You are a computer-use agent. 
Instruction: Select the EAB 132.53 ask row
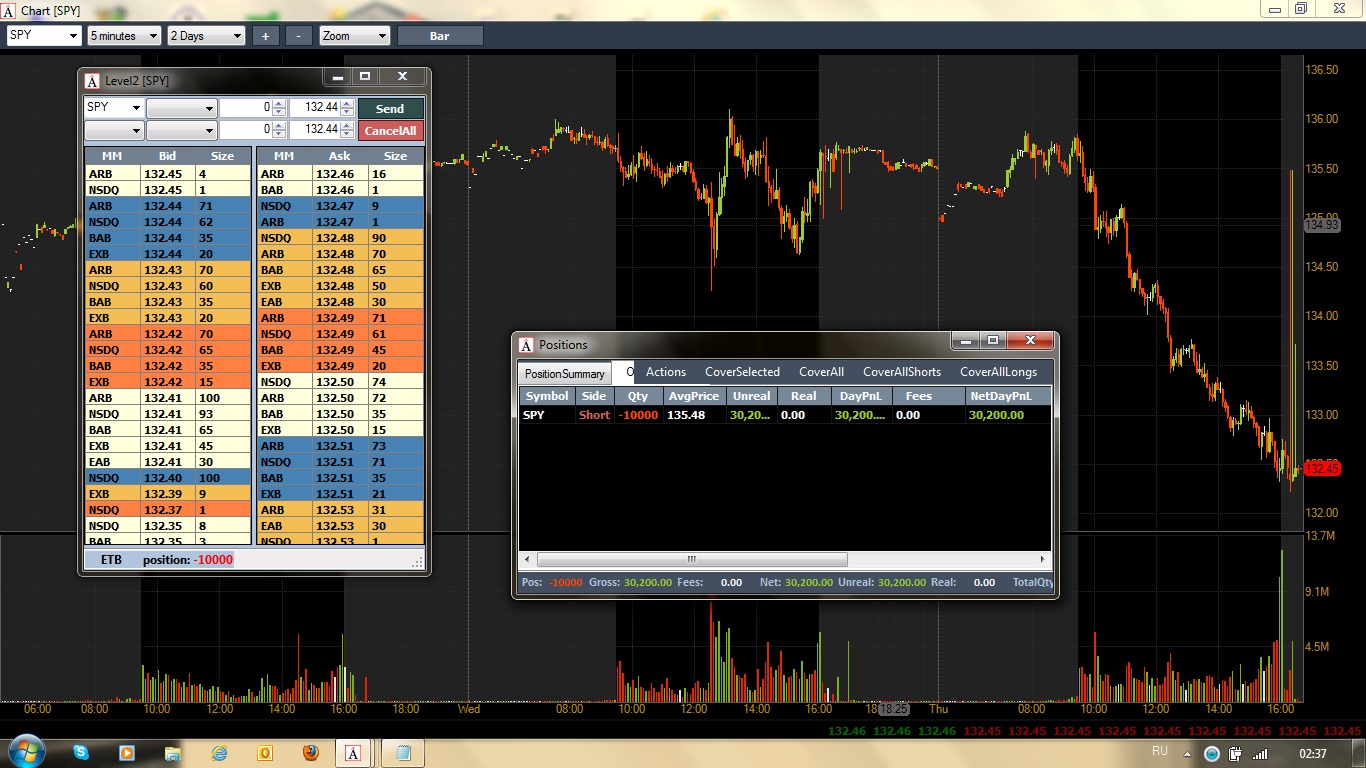341,526
